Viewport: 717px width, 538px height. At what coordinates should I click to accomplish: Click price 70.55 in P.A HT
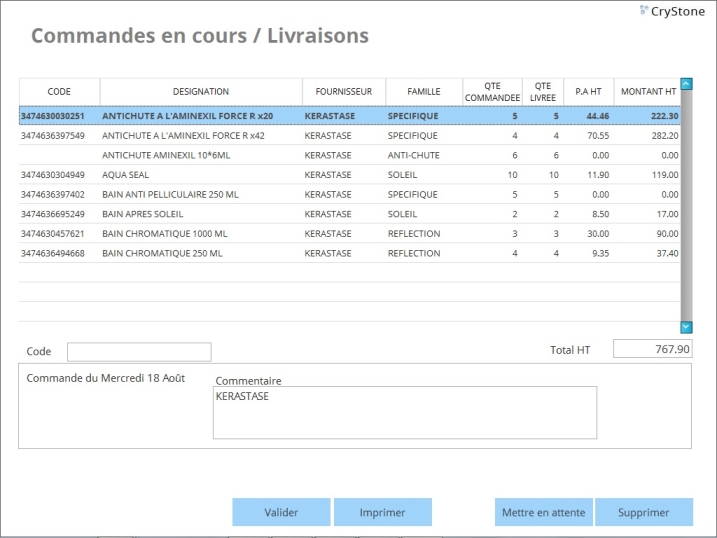598,136
